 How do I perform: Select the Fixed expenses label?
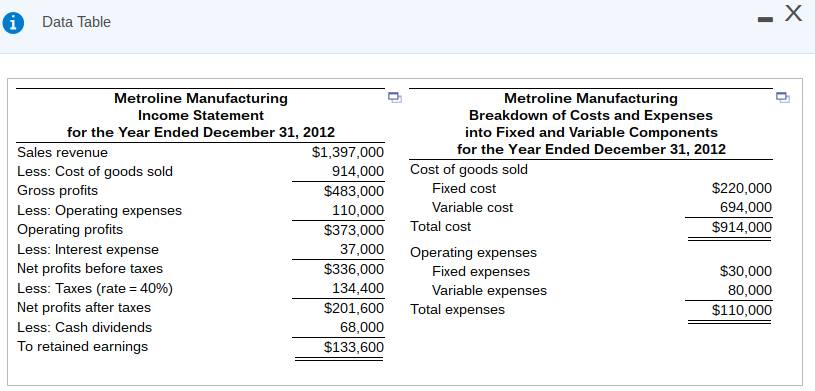point(481,271)
